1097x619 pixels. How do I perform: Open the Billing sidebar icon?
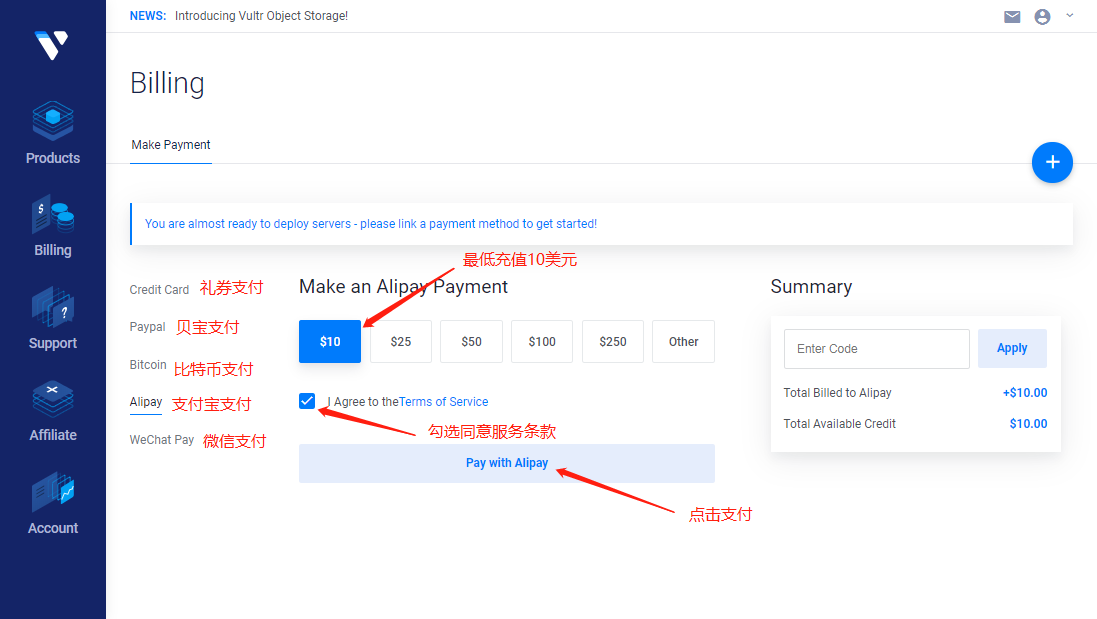[53, 215]
